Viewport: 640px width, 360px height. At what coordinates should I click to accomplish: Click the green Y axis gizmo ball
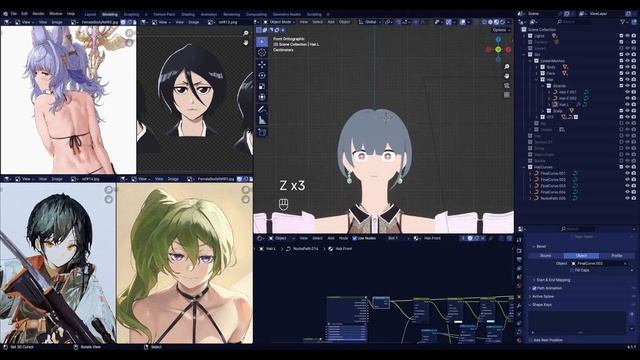tap(498, 49)
